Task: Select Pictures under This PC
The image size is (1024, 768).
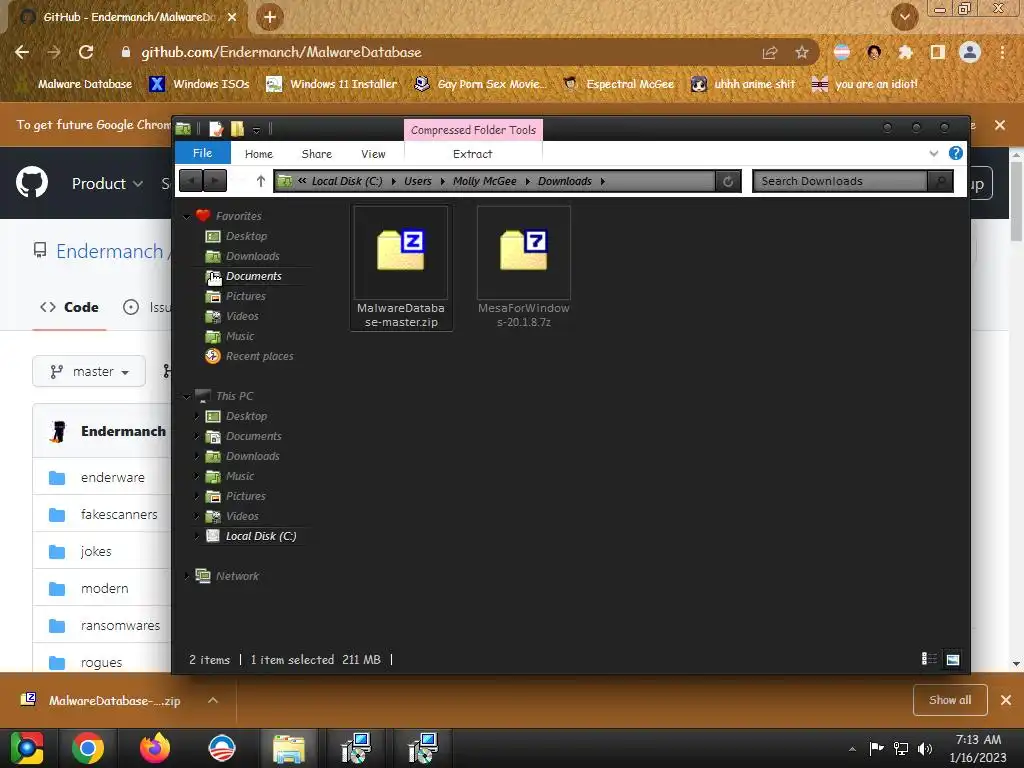Action: (246, 496)
